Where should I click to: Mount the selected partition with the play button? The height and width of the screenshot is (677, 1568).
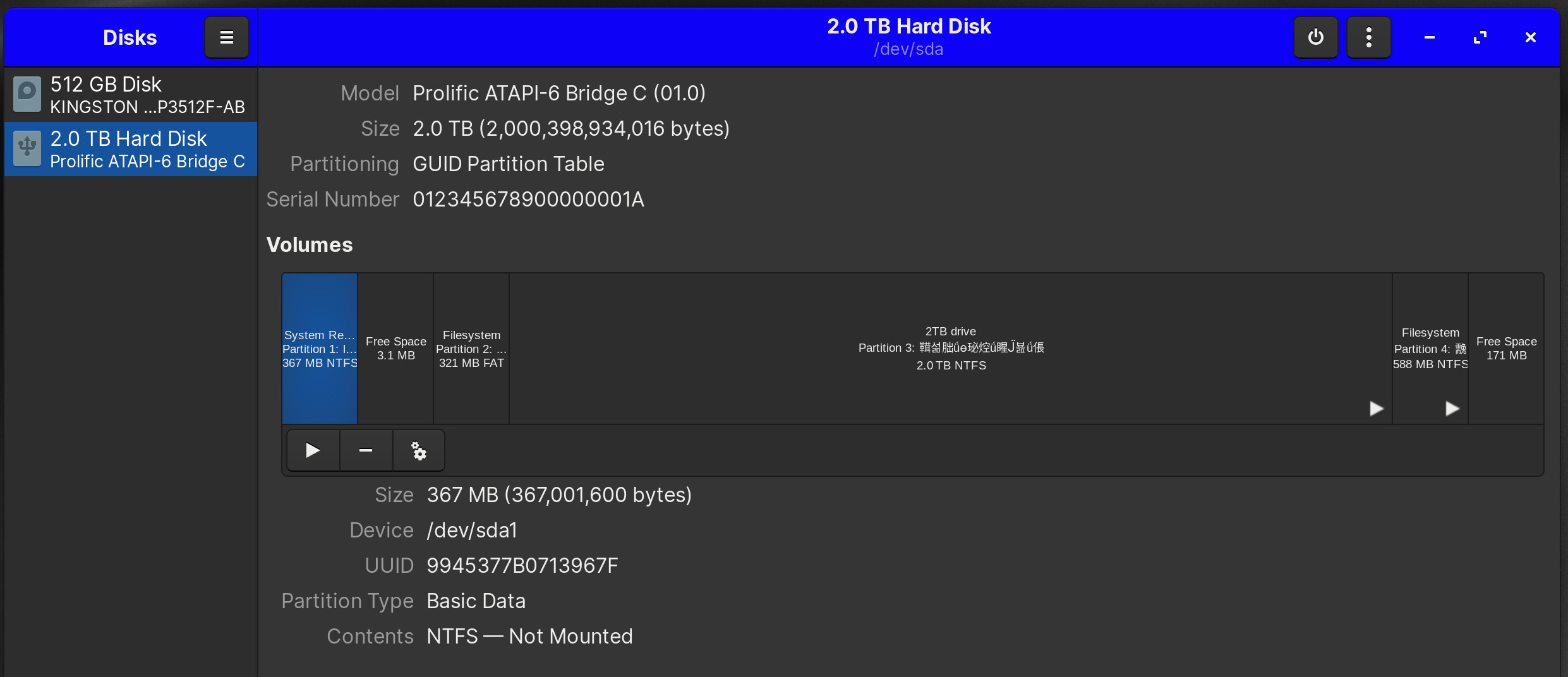click(312, 450)
